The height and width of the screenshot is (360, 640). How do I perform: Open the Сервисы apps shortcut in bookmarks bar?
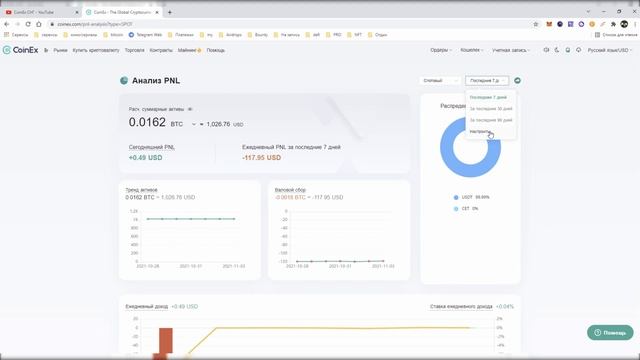click(x=16, y=35)
